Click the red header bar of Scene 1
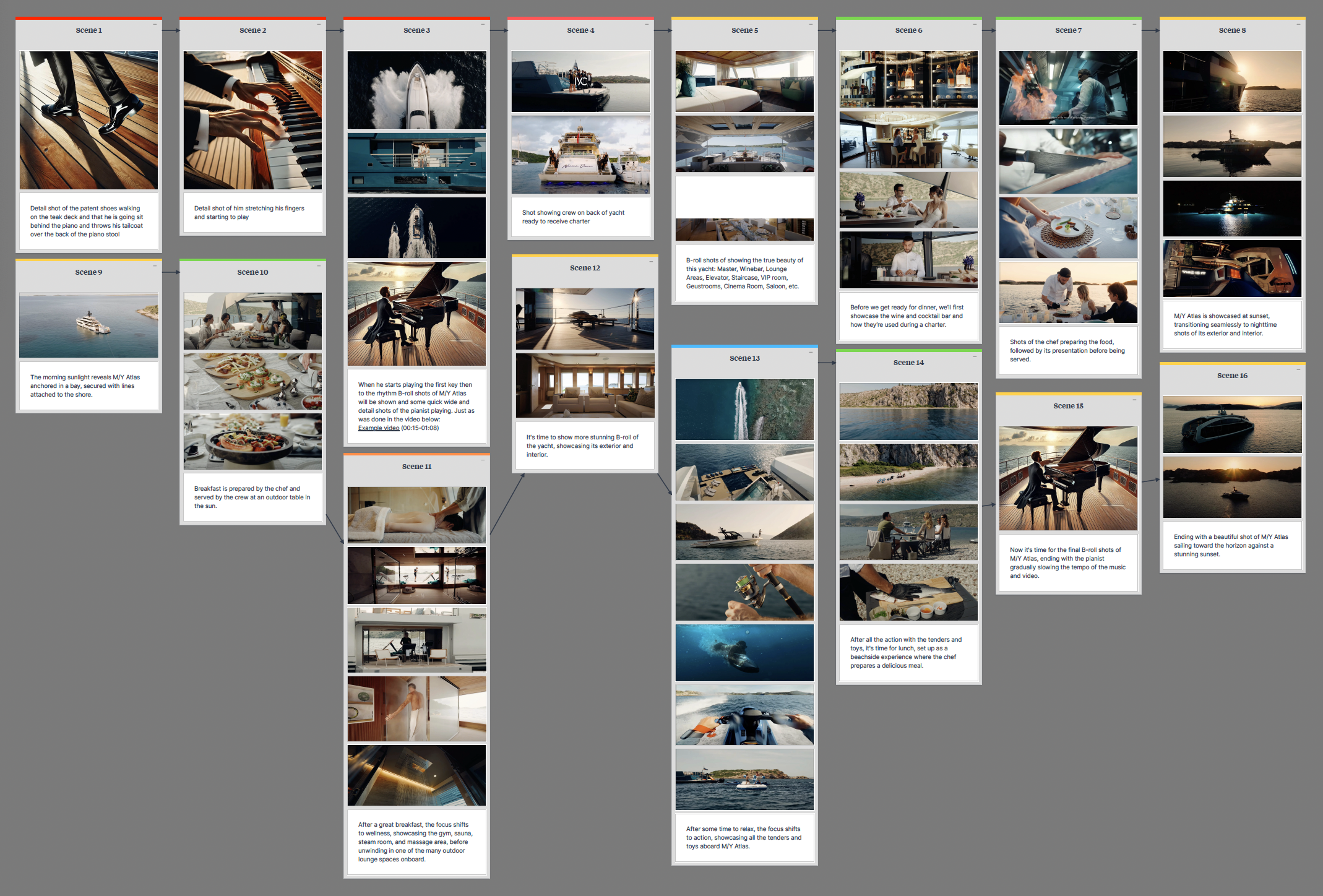 pyautogui.click(x=88, y=18)
